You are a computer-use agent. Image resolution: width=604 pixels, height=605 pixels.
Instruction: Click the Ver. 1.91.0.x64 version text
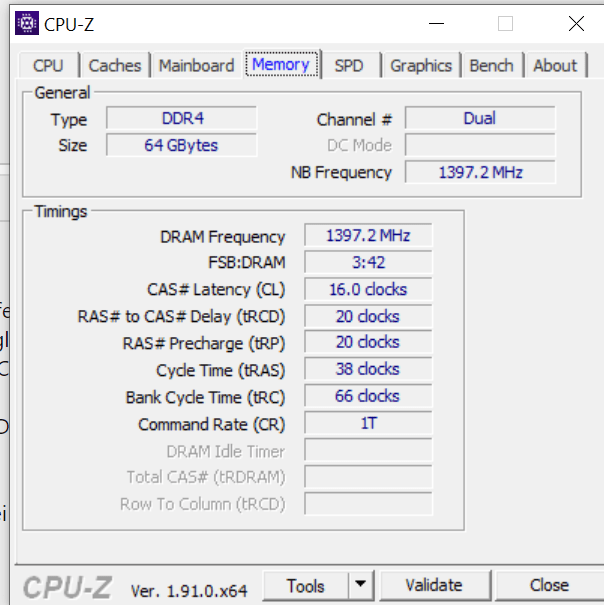tap(189, 591)
